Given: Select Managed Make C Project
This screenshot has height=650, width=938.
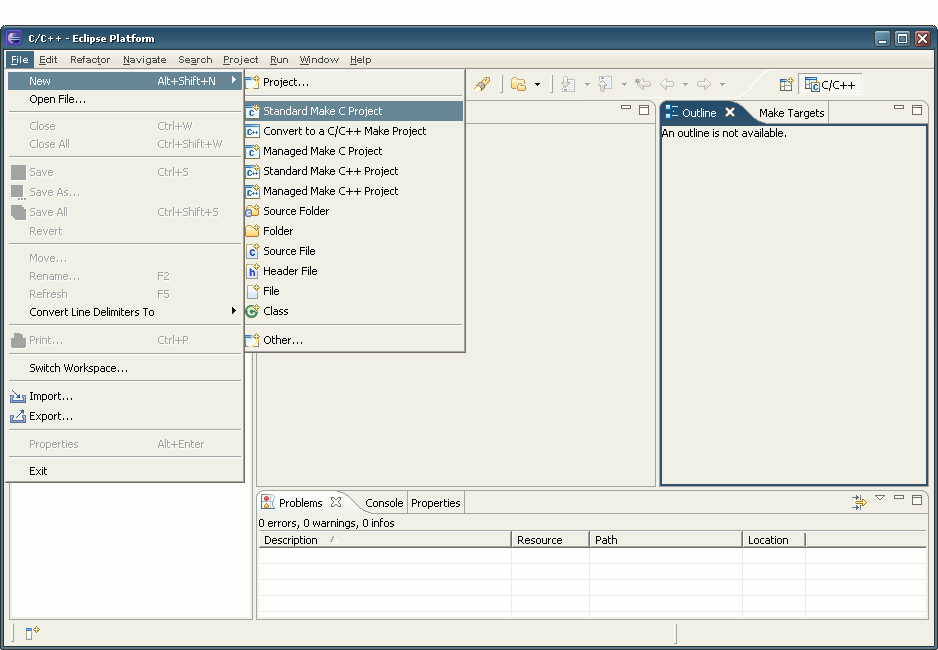Looking at the screenshot, I should click(354, 151).
